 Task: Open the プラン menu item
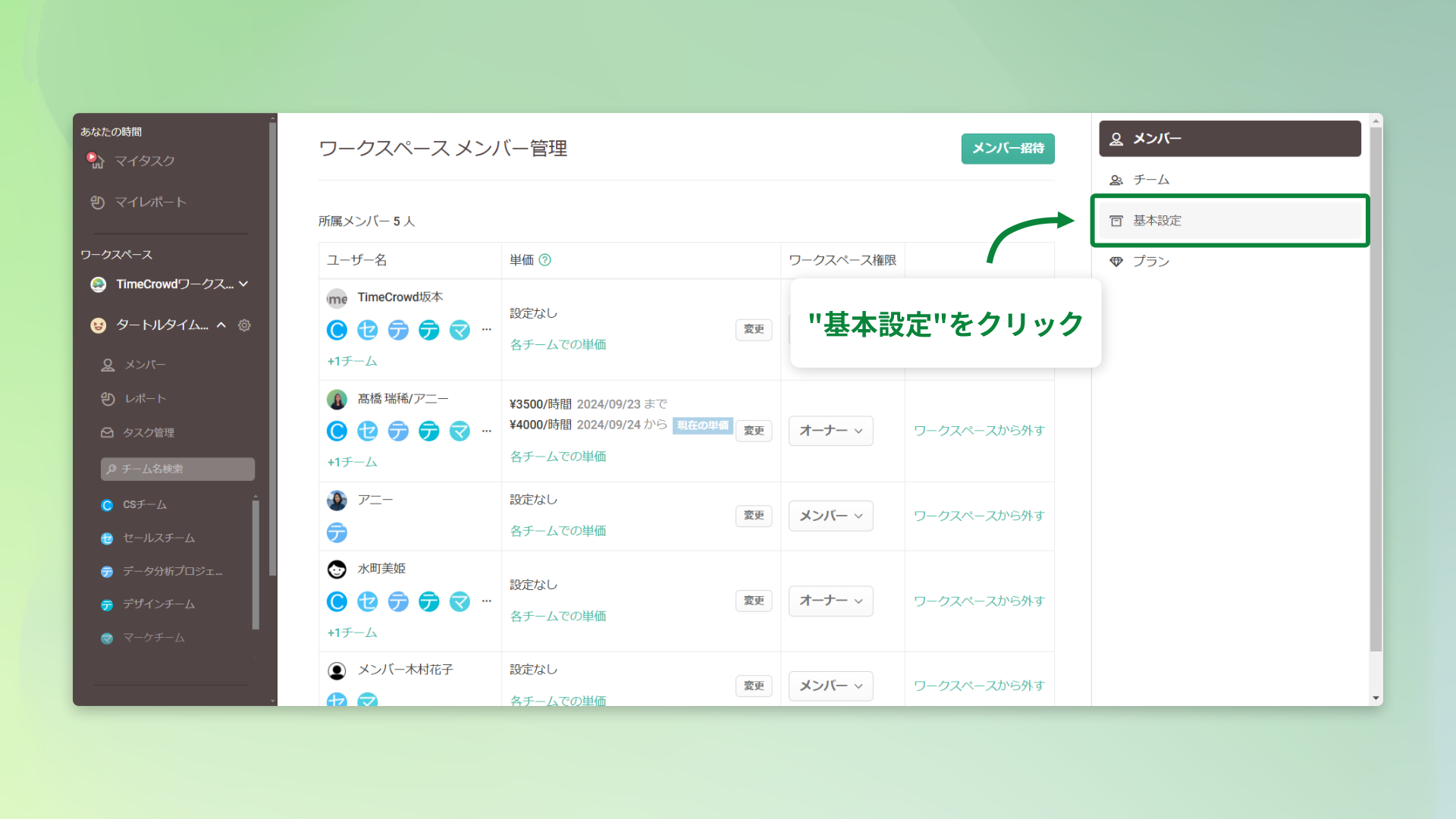click(1150, 262)
